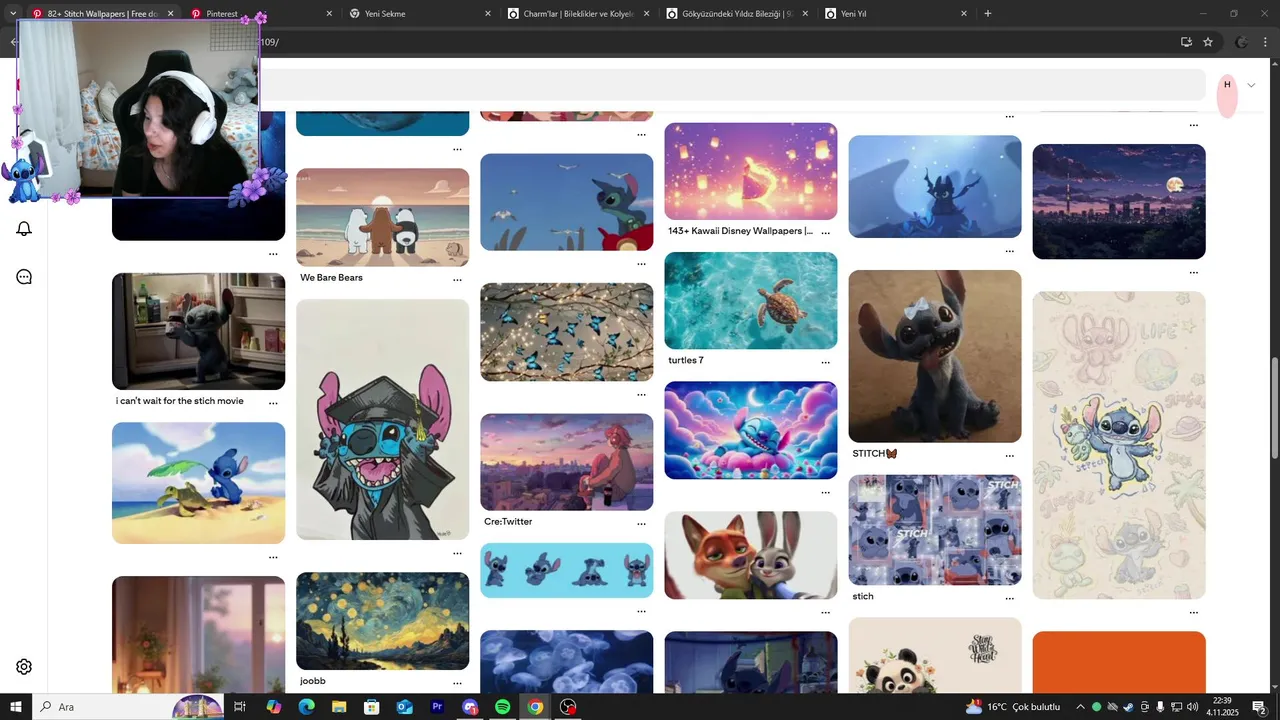
Task: Expand Pinterest account chevron next to H avatar
Action: coord(1251,85)
